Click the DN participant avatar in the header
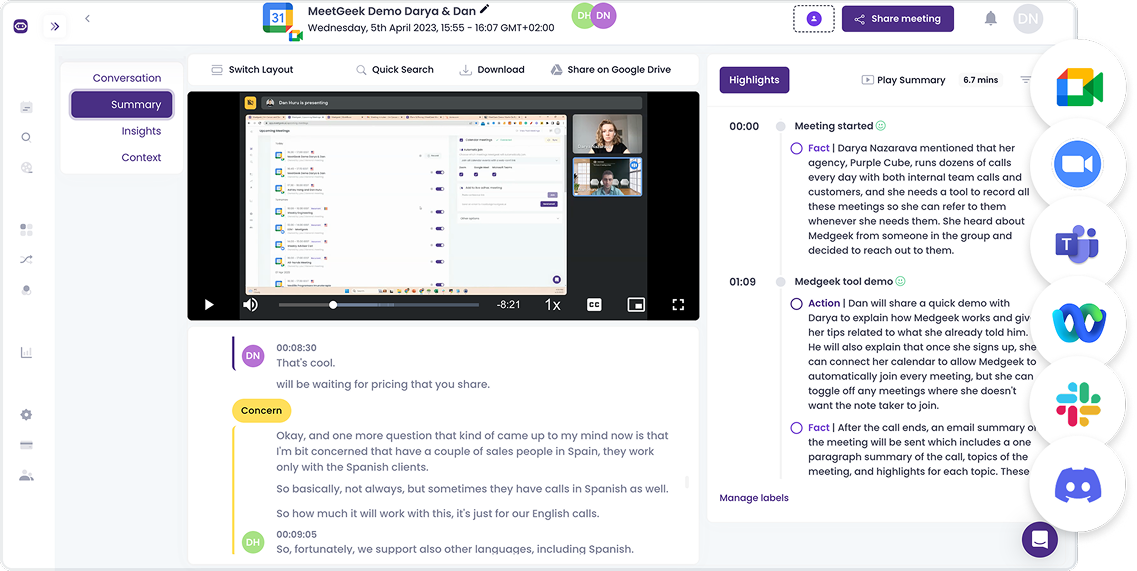The image size is (1137, 571). point(603,15)
